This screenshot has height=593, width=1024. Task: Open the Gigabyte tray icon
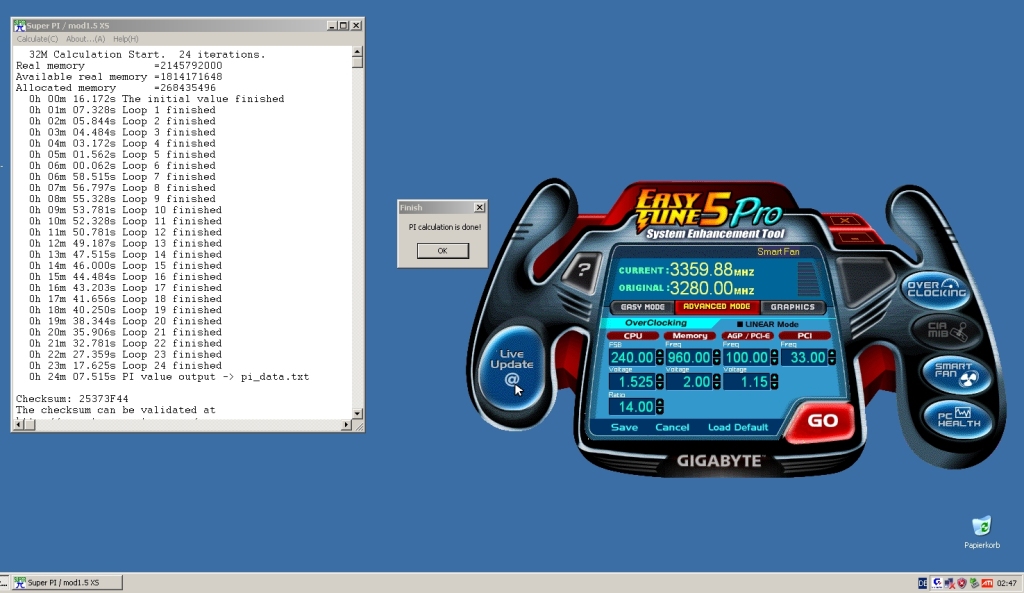click(937, 583)
